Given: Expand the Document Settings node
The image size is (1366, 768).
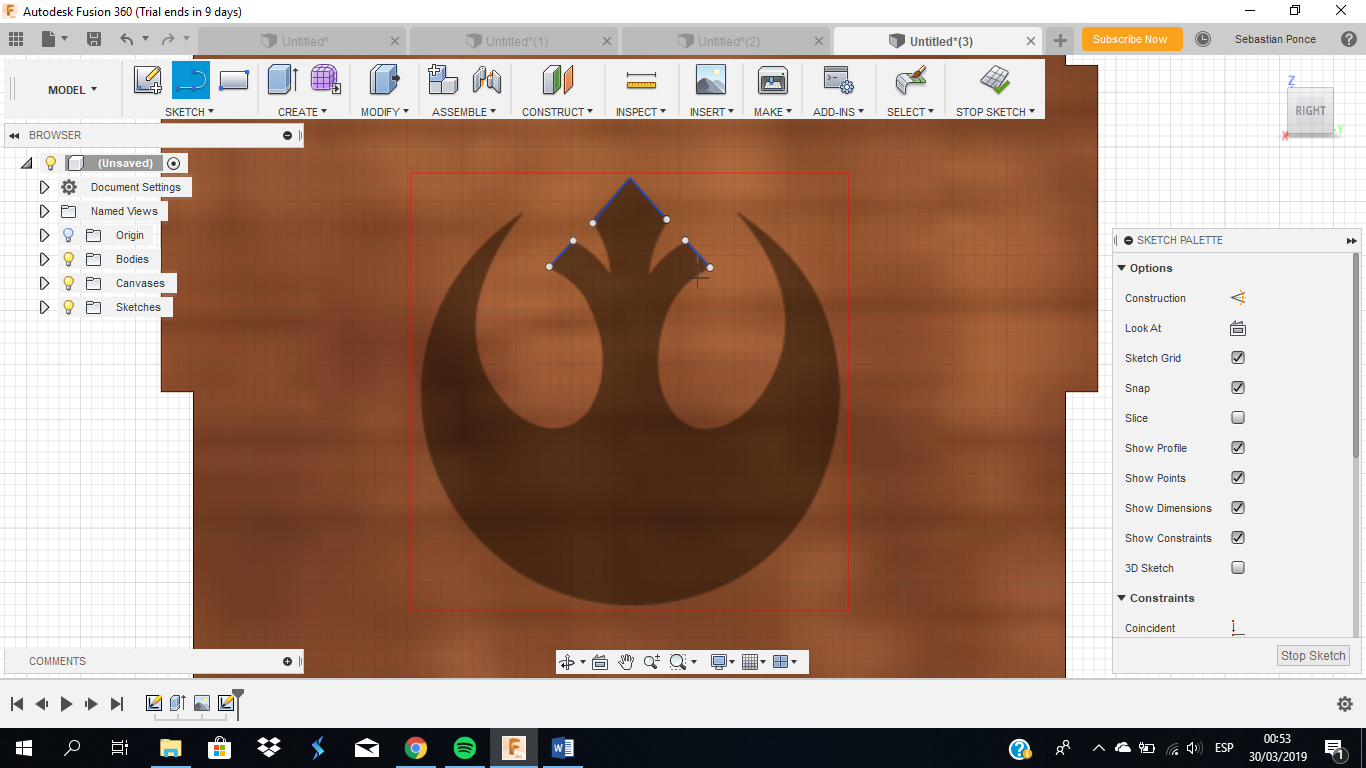Looking at the screenshot, I should [44, 187].
